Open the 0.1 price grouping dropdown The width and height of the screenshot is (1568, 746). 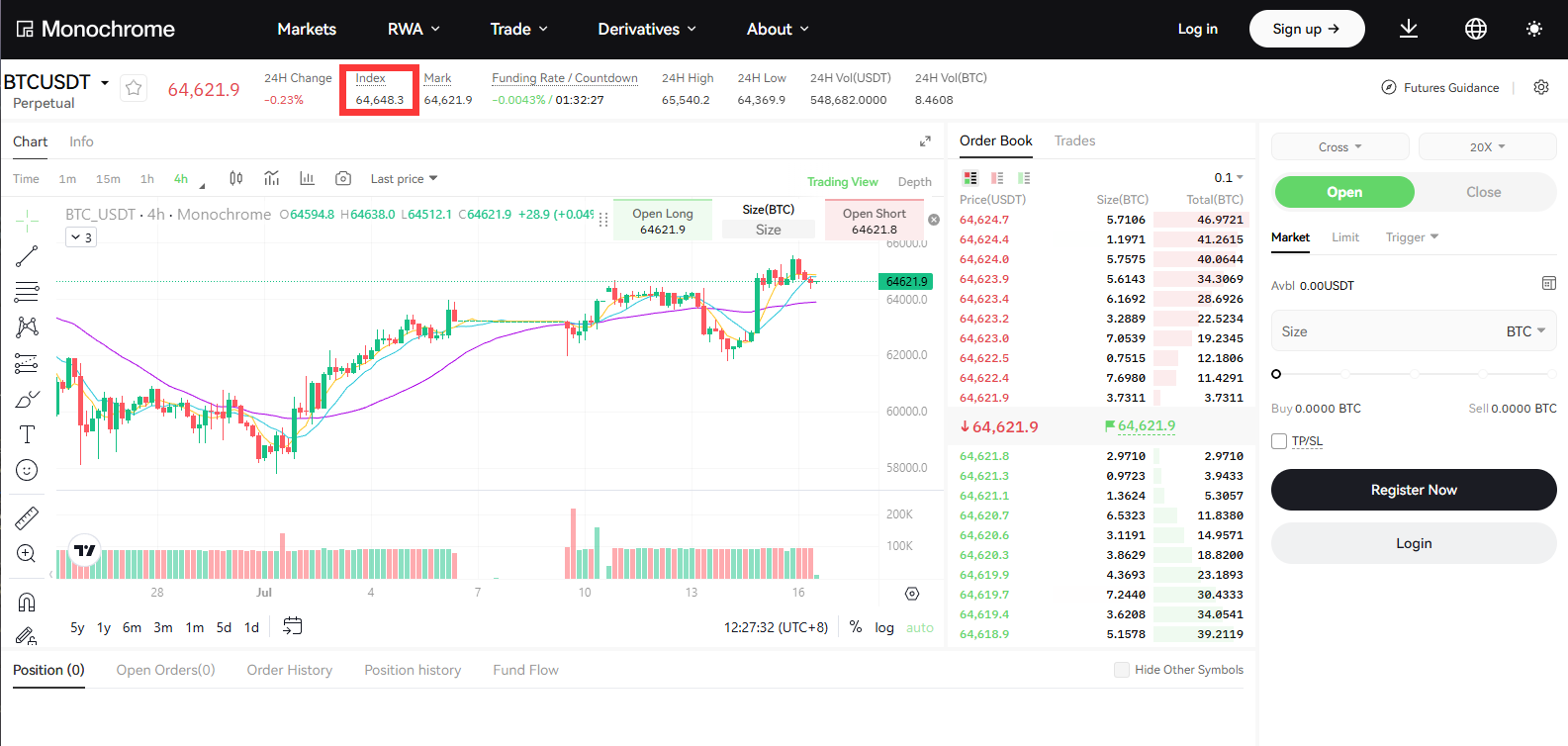[x=1229, y=178]
